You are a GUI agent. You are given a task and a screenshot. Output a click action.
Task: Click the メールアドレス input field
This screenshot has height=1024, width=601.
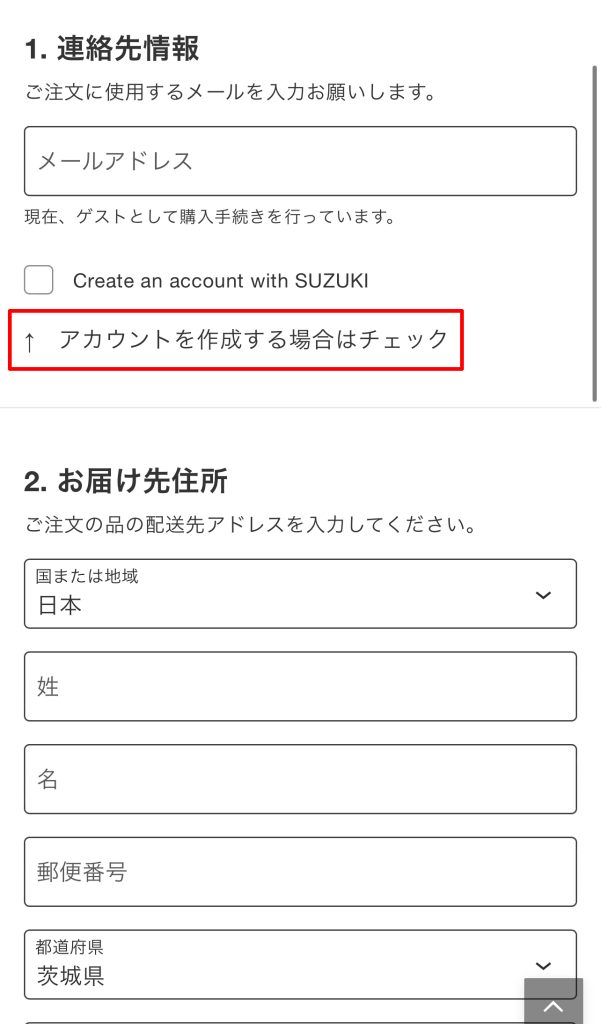(300, 161)
